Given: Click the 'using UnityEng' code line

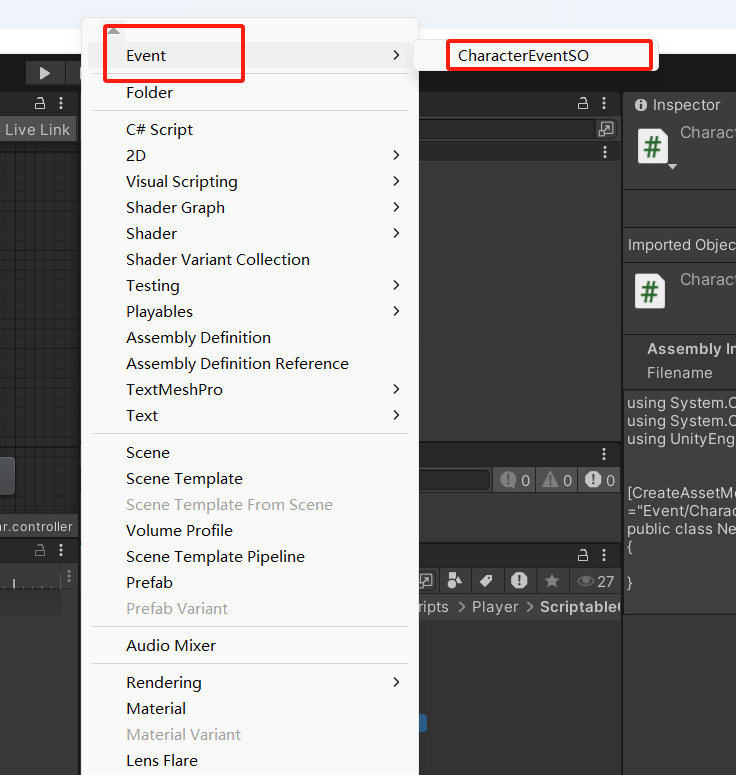Looking at the screenshot, I should [x=681, y=439].
